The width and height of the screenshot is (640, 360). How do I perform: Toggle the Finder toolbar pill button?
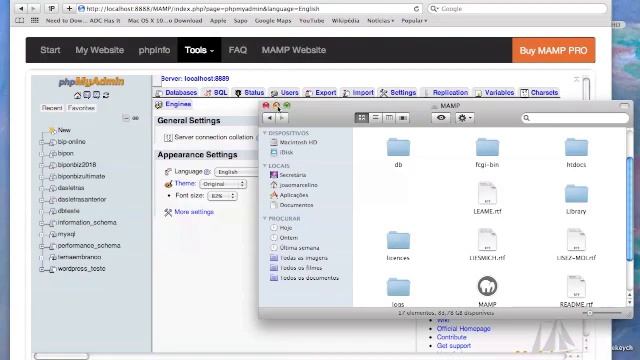point(624,106)
